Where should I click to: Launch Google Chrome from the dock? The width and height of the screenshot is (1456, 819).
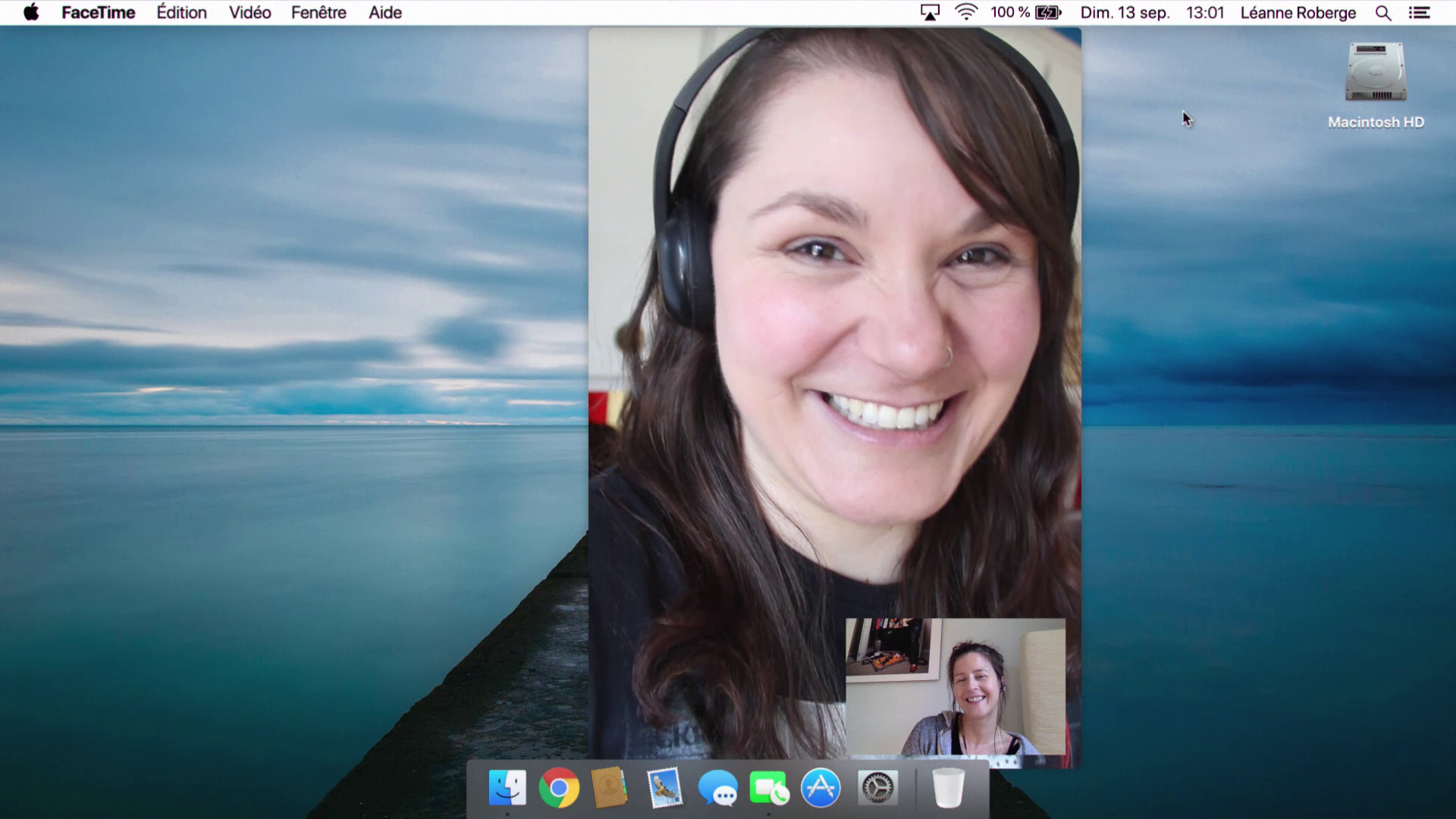click(x=559, y=788)
